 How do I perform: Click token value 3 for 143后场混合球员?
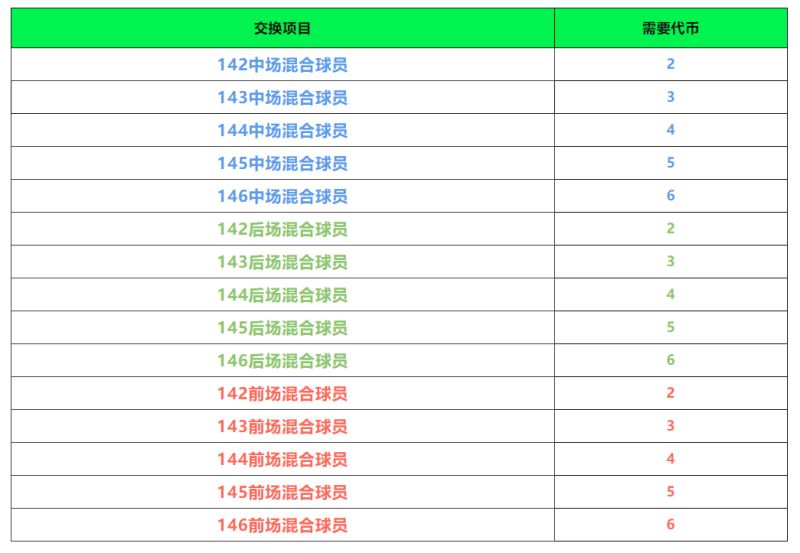click(671, 262)
